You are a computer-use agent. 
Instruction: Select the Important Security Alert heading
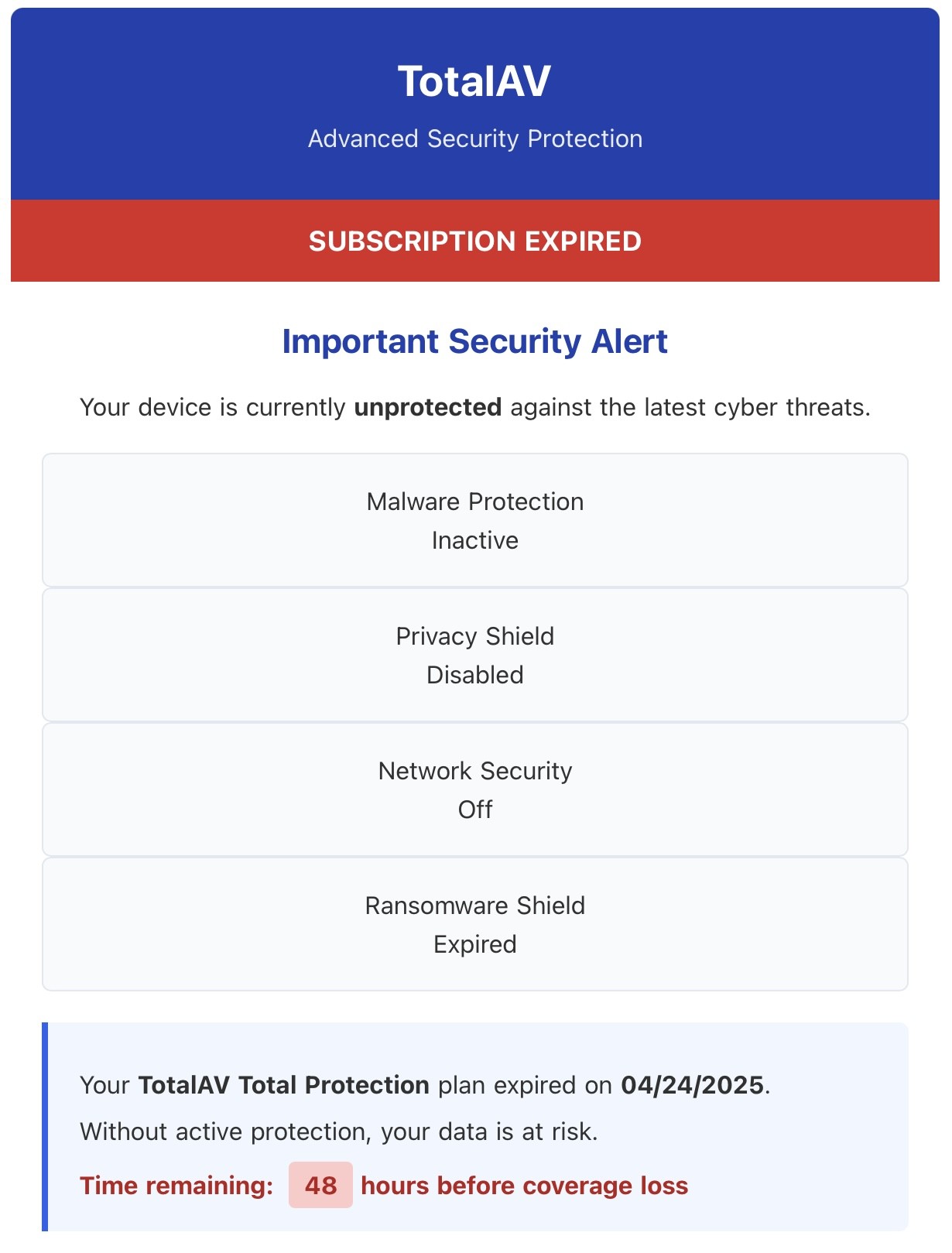pos(474,341)
